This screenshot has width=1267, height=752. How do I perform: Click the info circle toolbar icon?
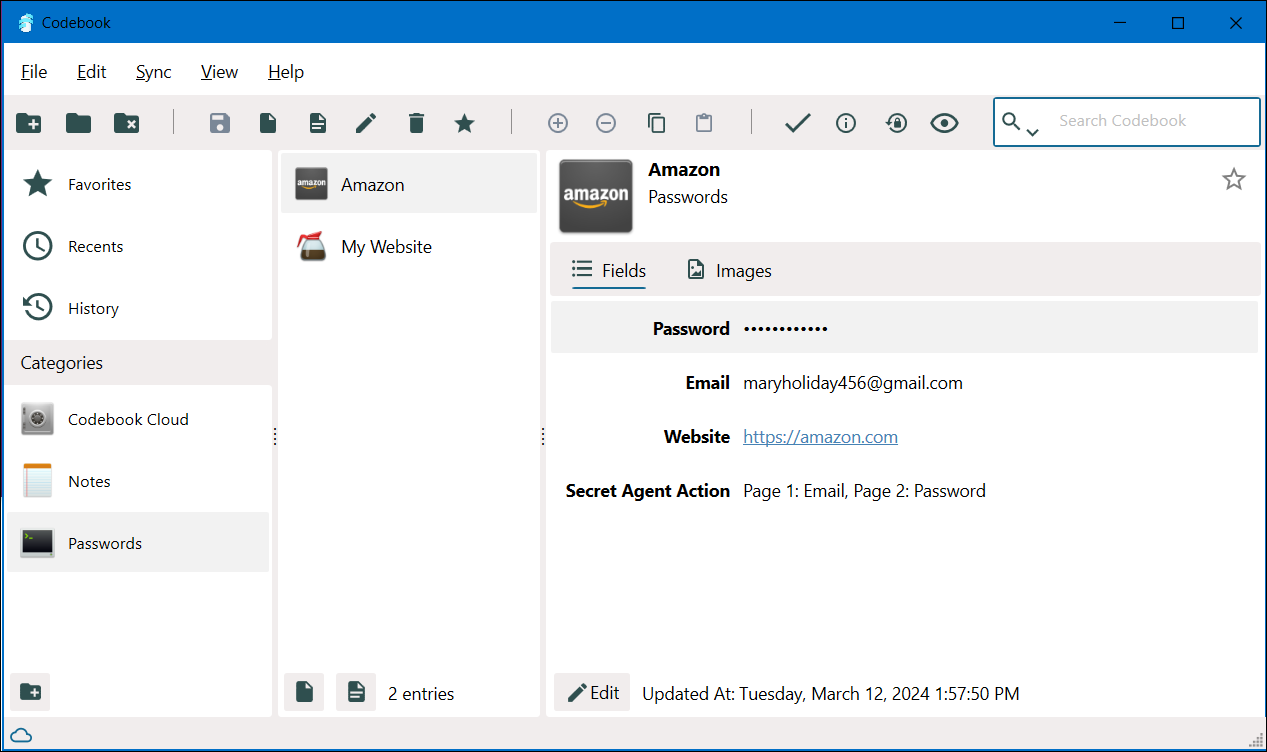tap(846, 123)
